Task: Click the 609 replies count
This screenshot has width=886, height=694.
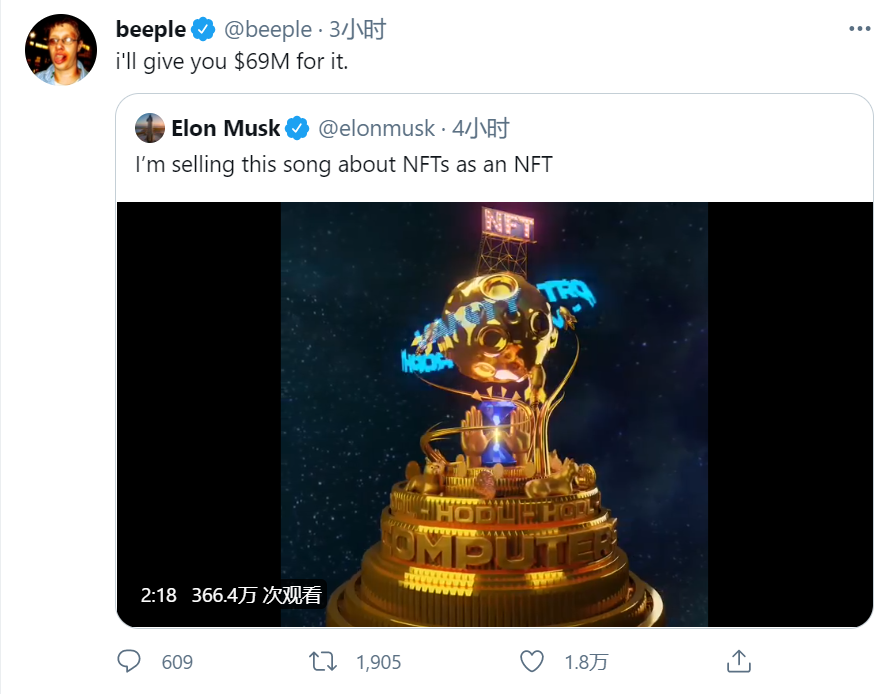Action: point(176,662)
